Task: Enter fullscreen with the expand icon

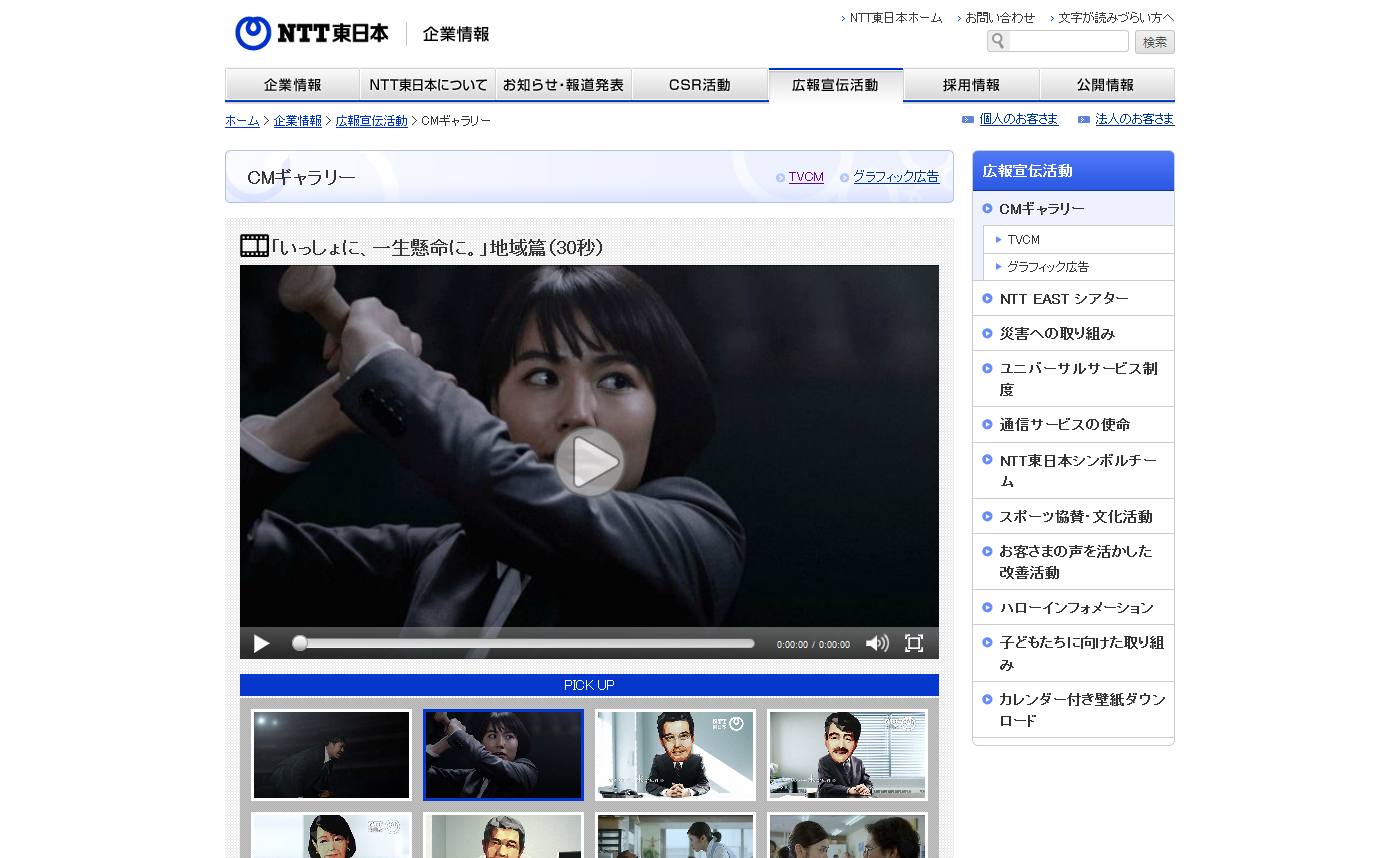Action: [x=914, y=644]
